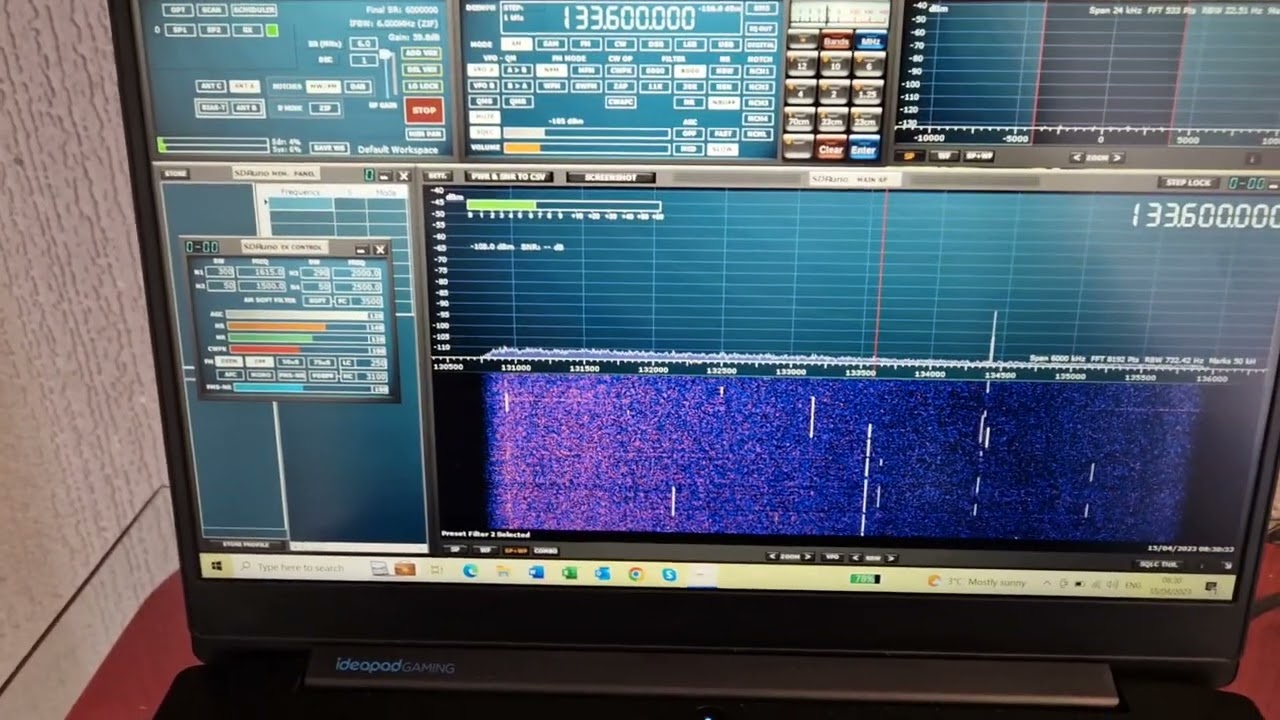The width and height of the screenshot is (1280, 720).
Task: Select the 1.25 band key
Action: tap(867, 93)
